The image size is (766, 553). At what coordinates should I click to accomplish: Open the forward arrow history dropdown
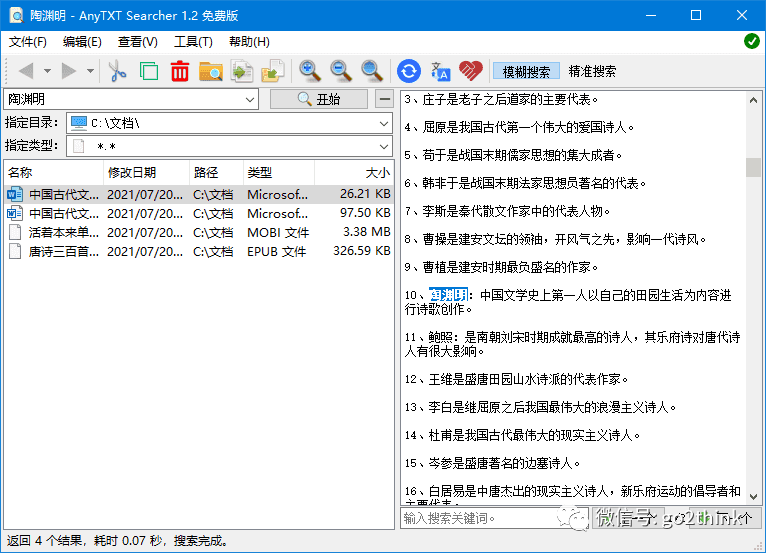[x=90, y=71]
